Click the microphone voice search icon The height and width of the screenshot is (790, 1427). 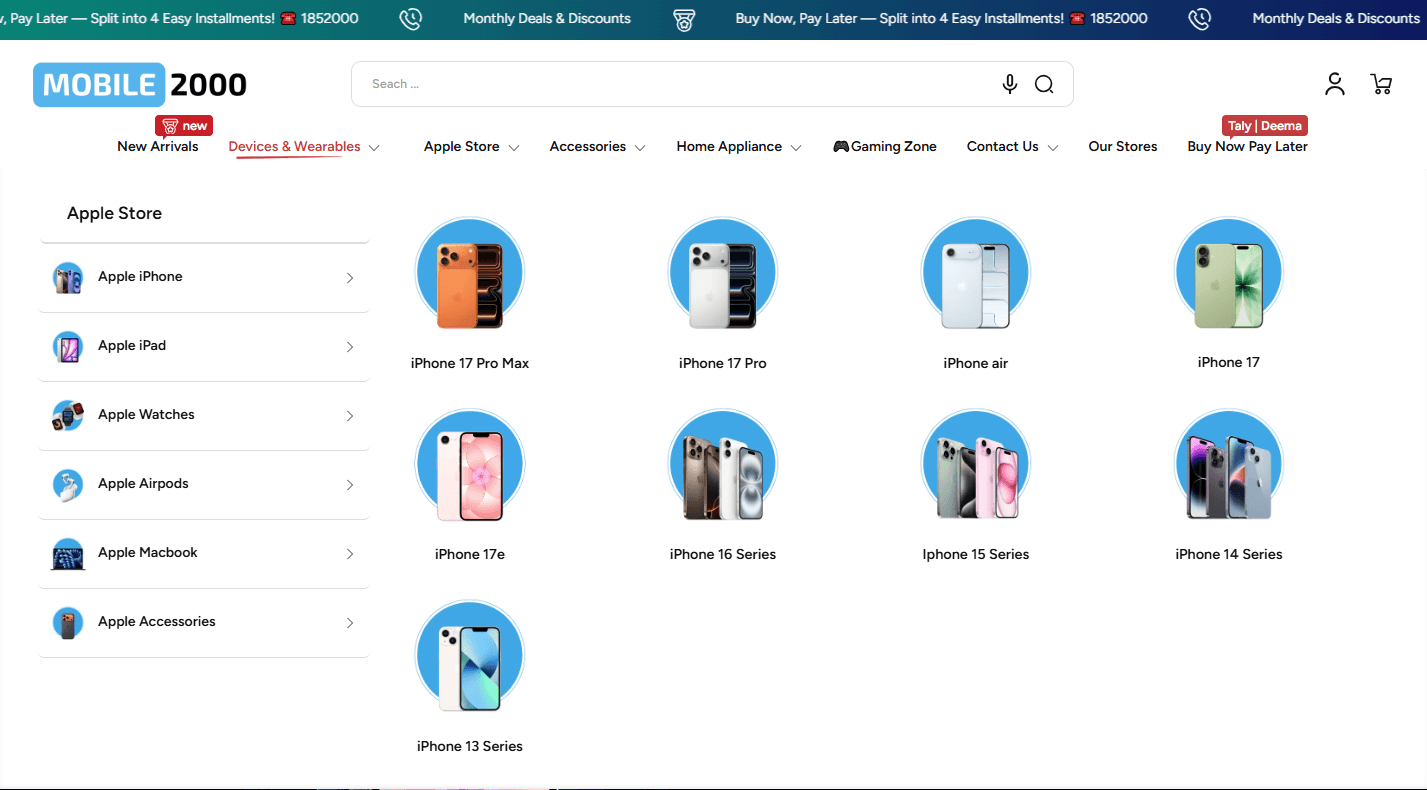tap(1010, 84)
